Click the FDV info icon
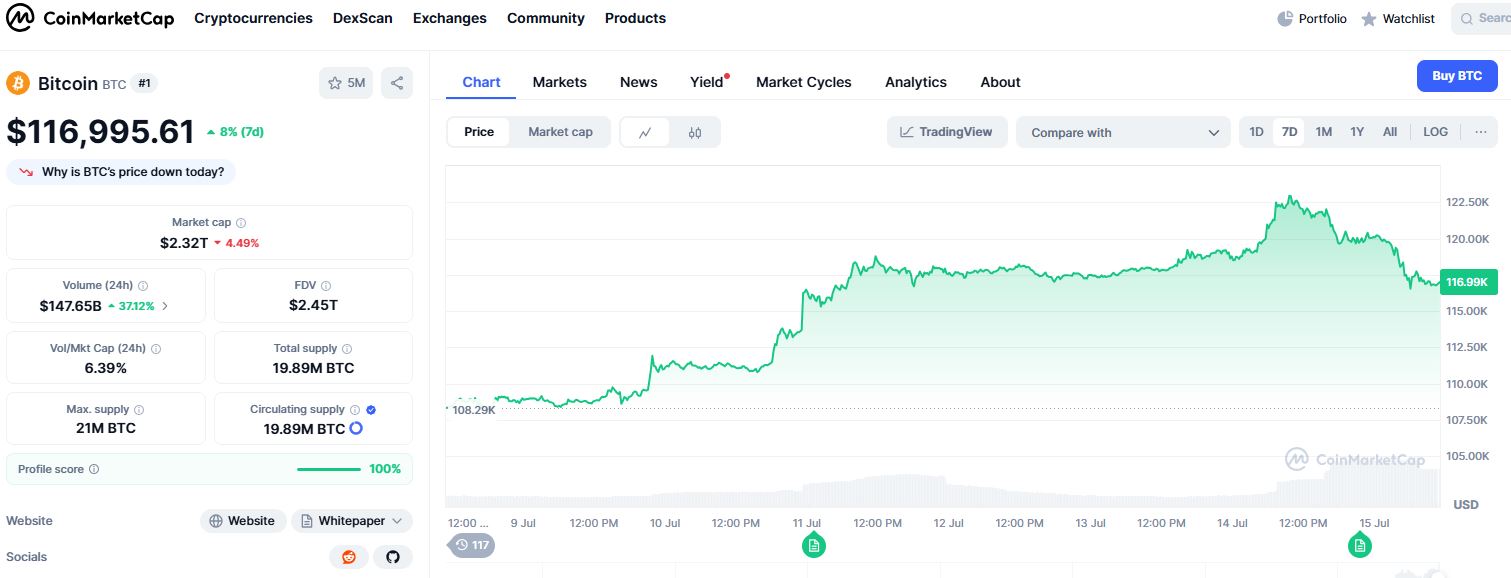Viewport: 1511px width, 578px height. point(326,286)
